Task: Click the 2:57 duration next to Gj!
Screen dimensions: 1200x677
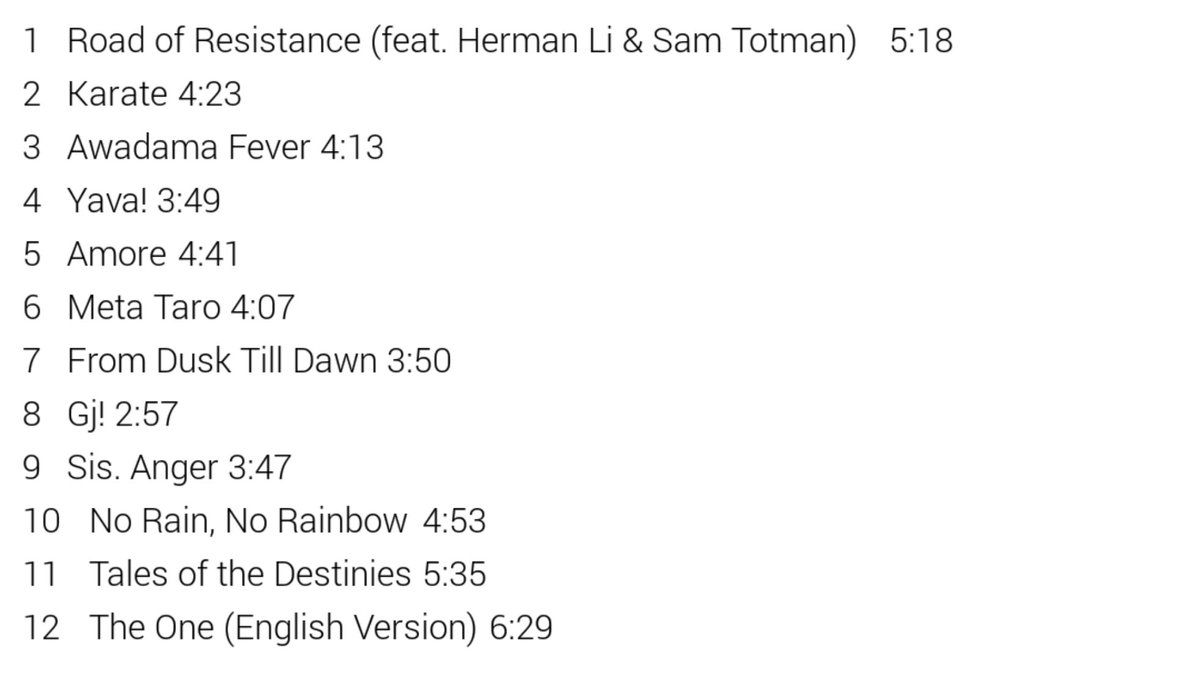Action: [146, 414]
